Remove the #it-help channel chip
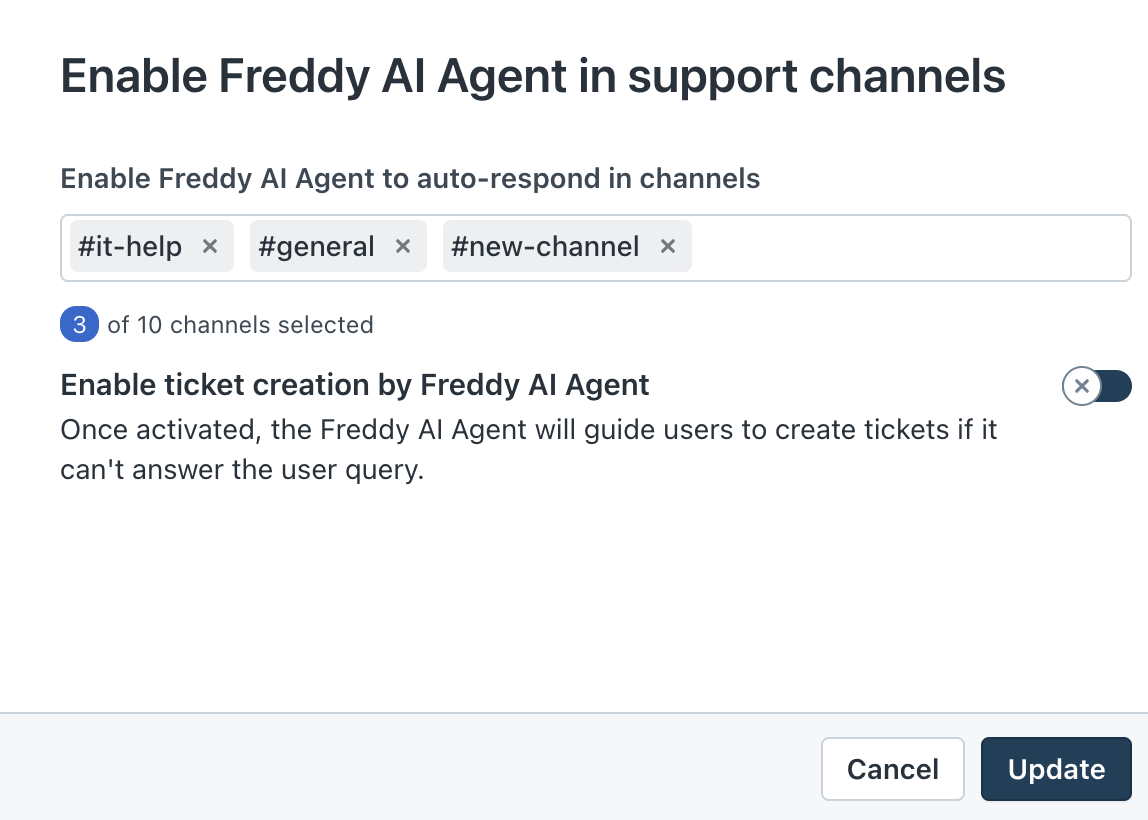Screen dimensions: 1148x820 pyautogui.click(x=210, y=247)
